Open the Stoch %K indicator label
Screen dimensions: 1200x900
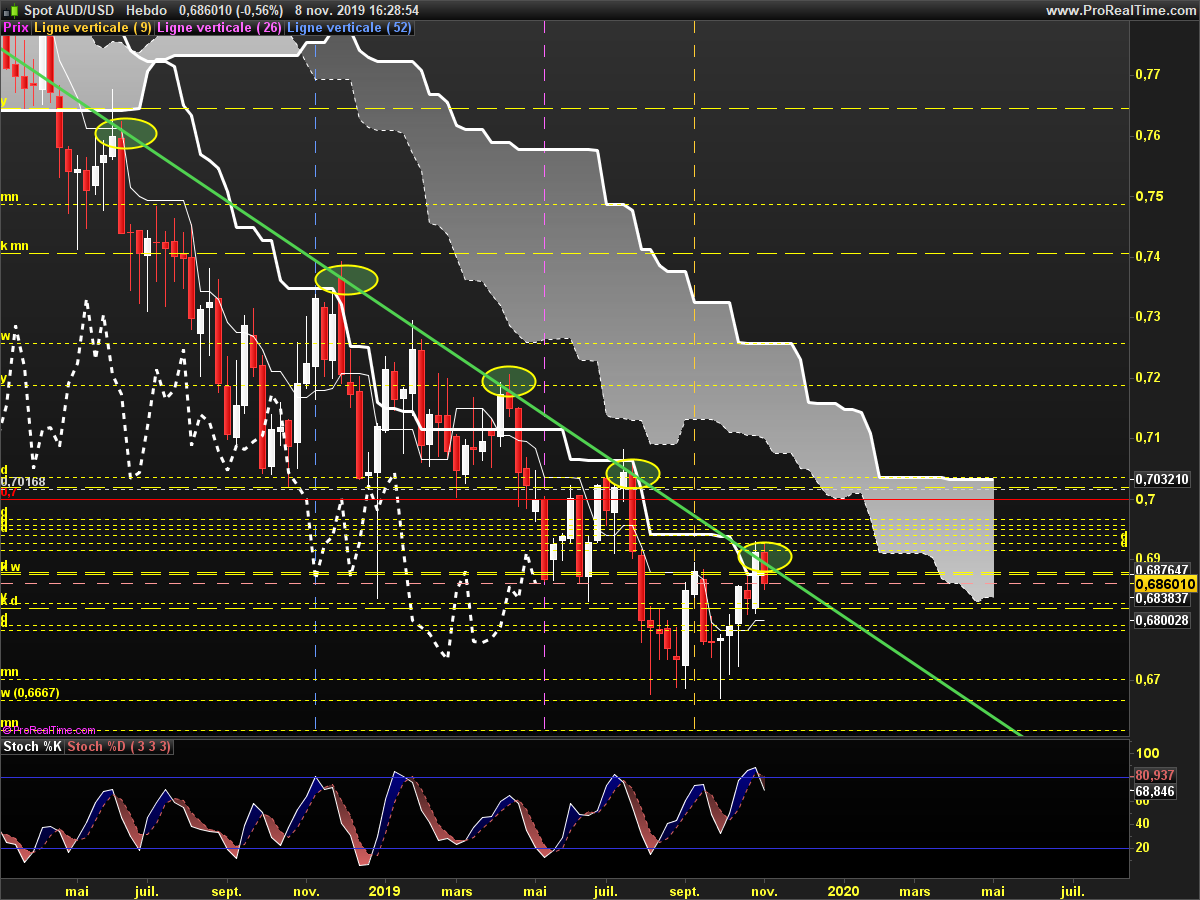(34, 747)
